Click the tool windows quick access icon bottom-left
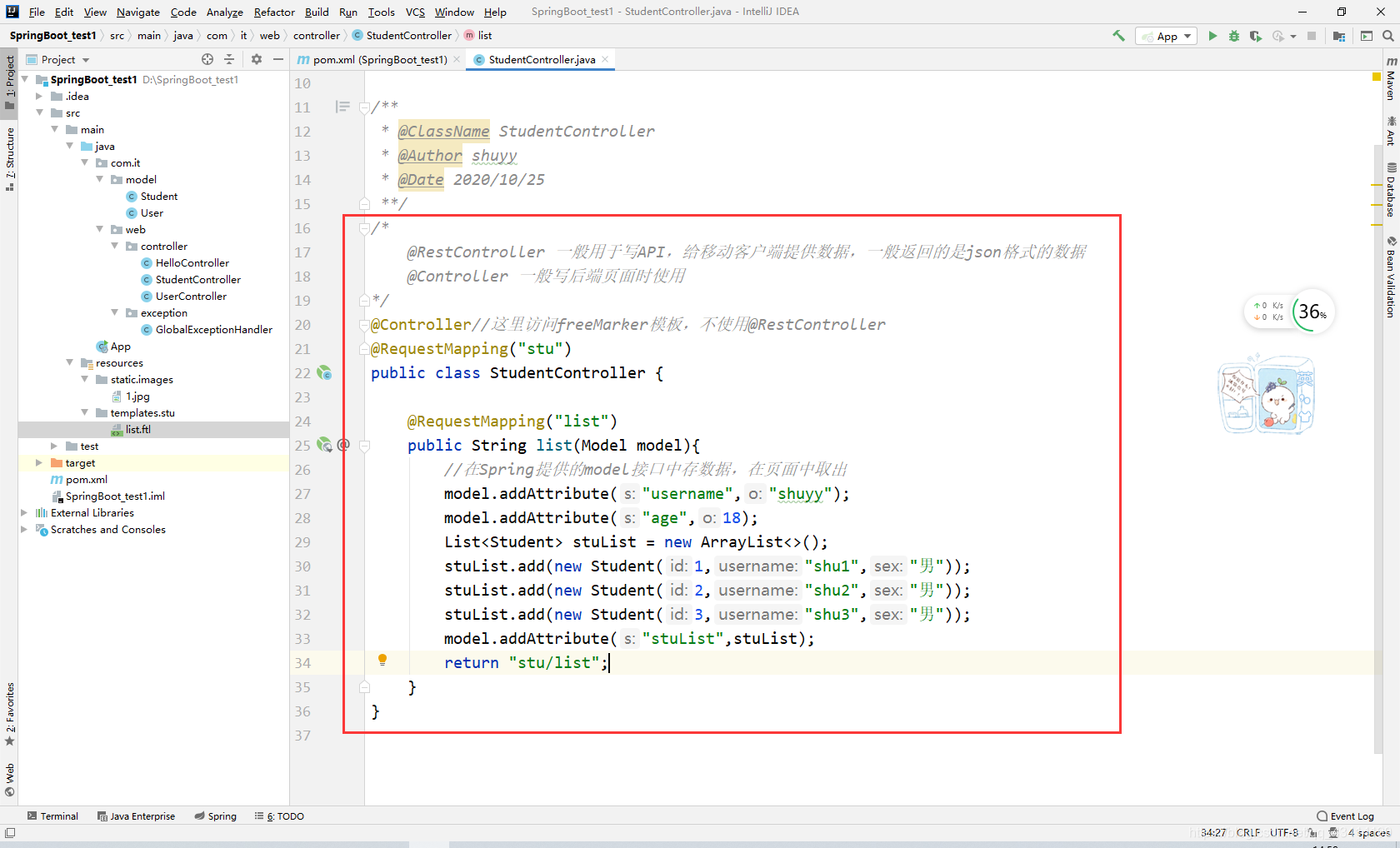 pos(10,833)
